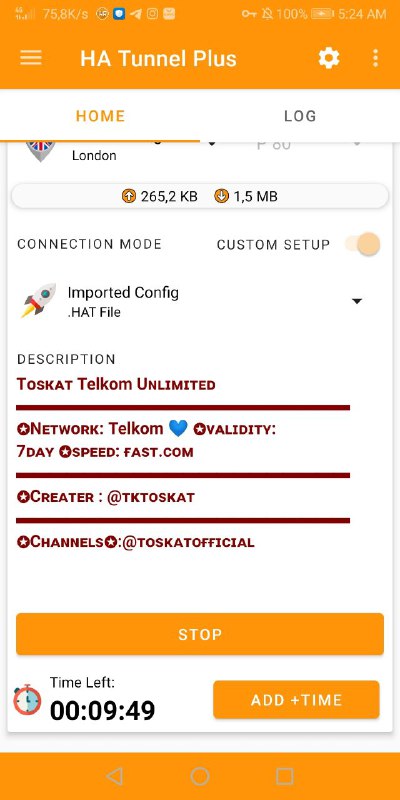Tap Android home circle button
This screenshot has width=400, height=800.
(200, 777)
